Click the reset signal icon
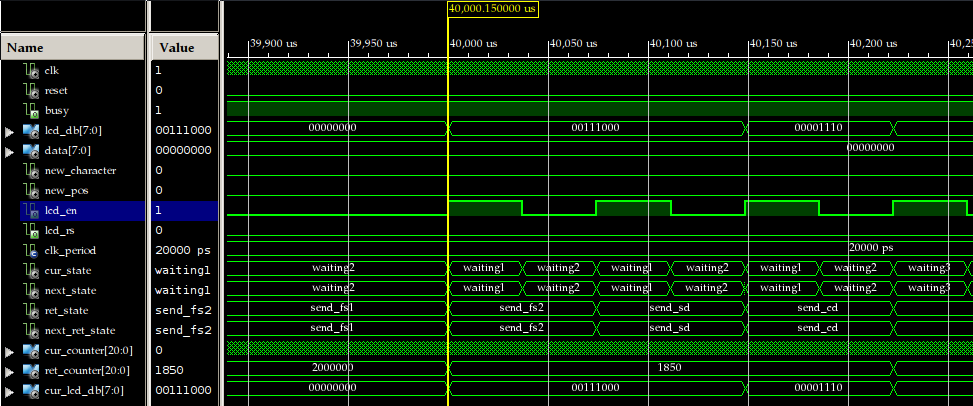 coord(30,90)
